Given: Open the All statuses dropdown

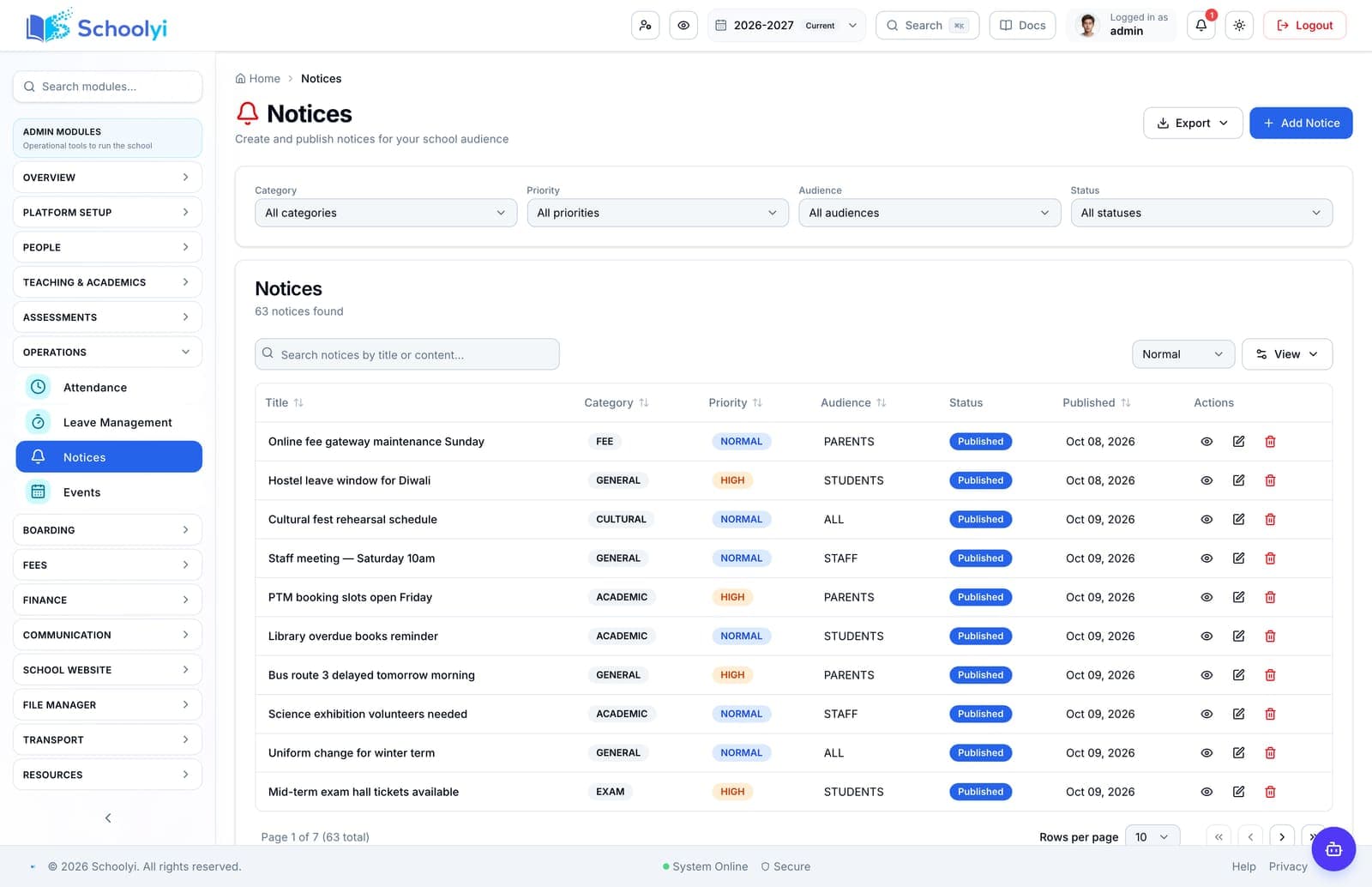Looking at the screenshot, I should coord(1201,213).
